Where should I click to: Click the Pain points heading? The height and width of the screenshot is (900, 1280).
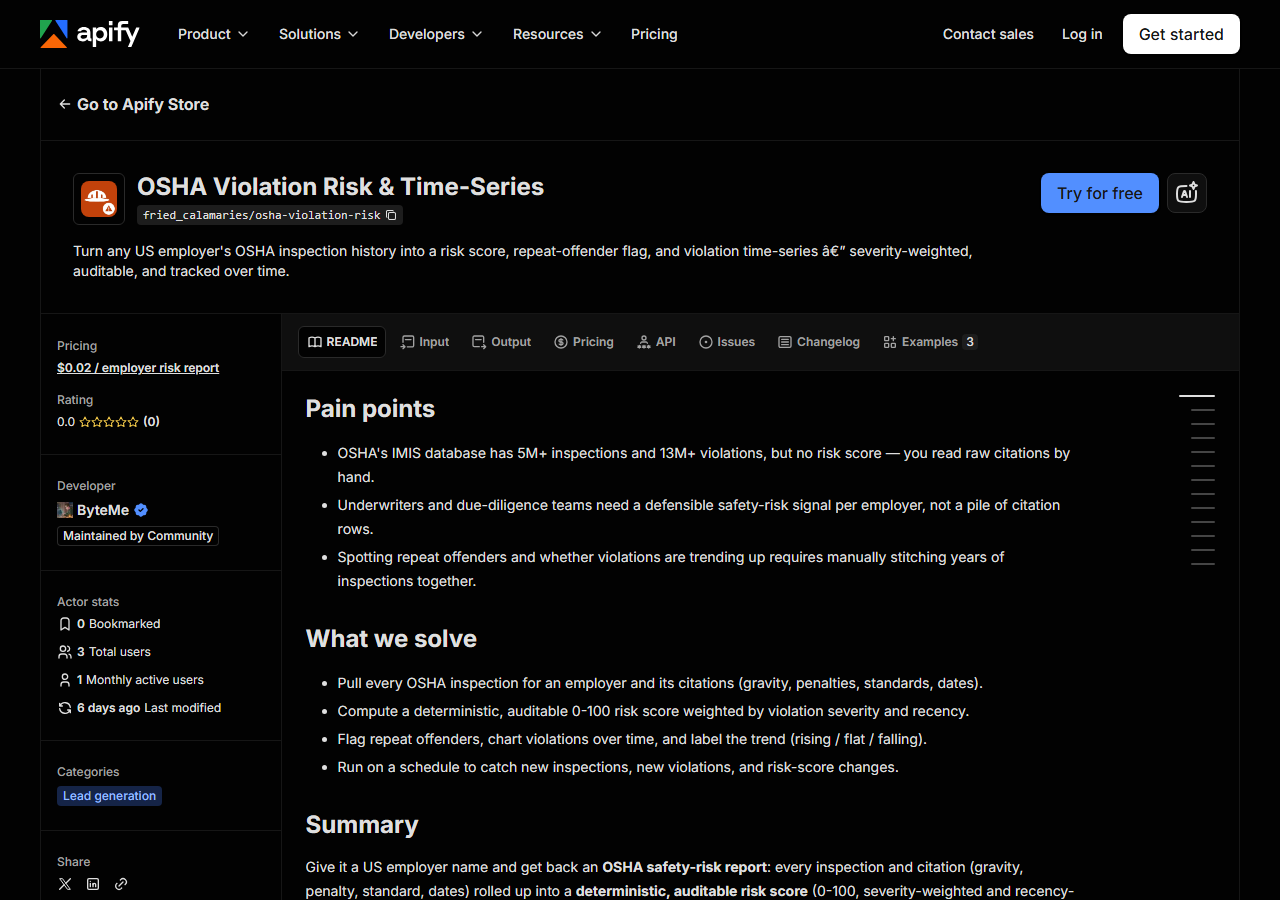click(x=370, y=408)
